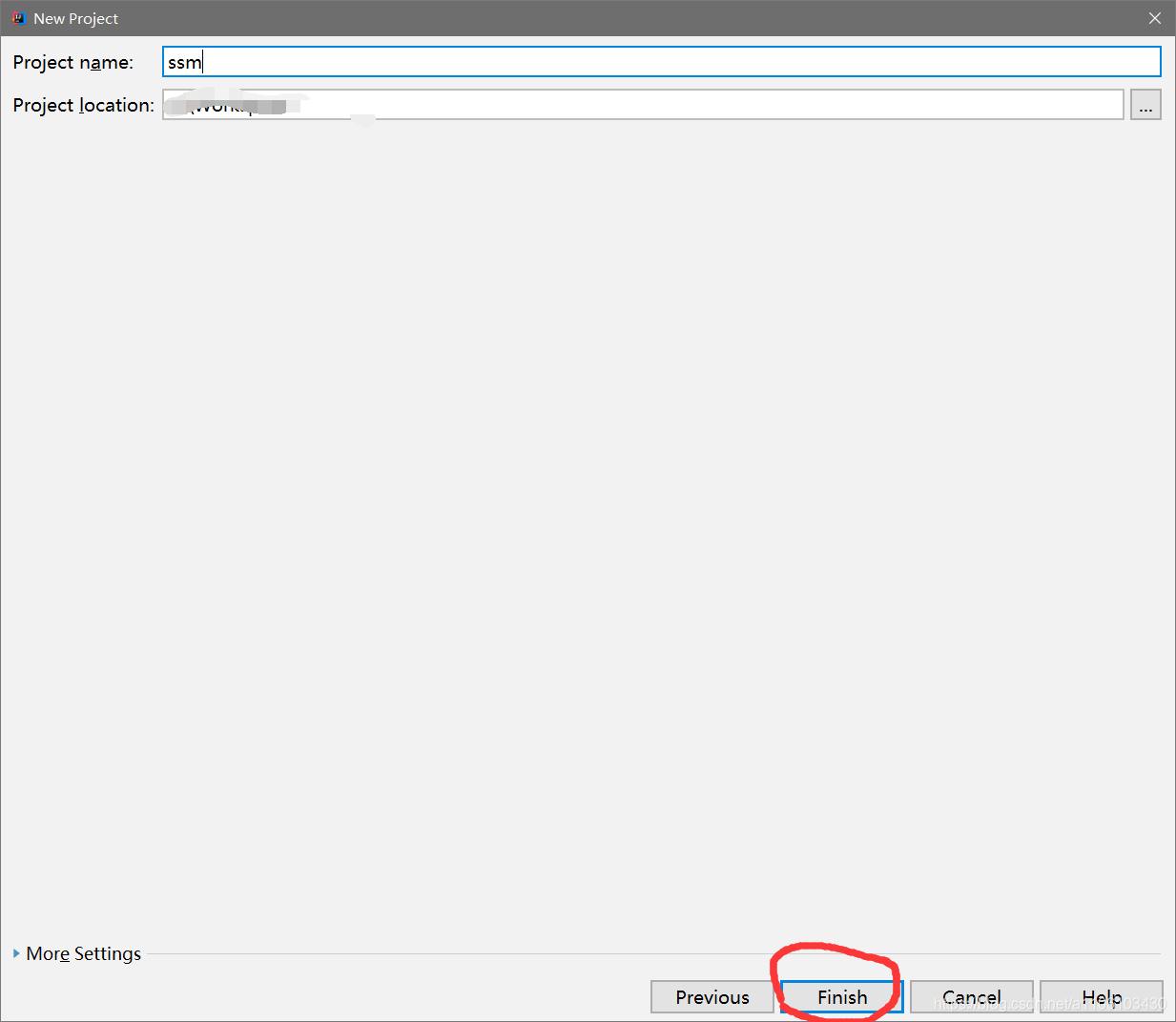1176x1022 pixels.
Task: Open the project location browse button
Action: (1145, 105)
